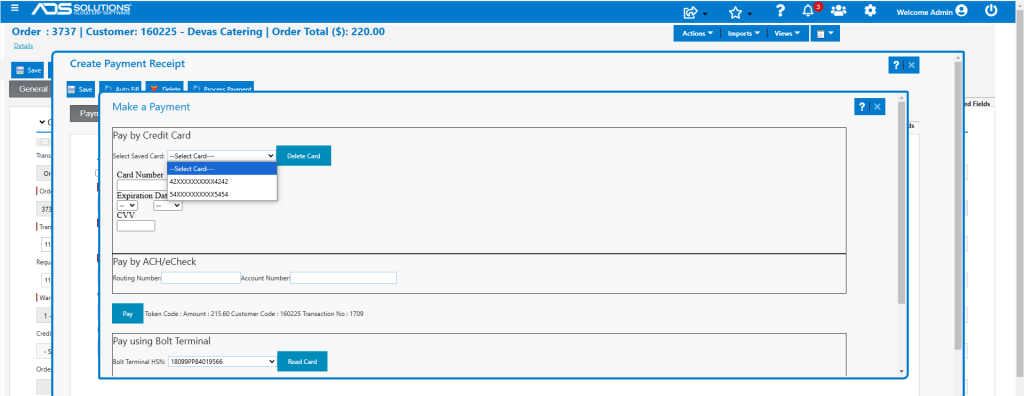Viewport: 1024px width, 396px height.
Task: Open the share/export icon in top bar
Action: coord(691,11)
